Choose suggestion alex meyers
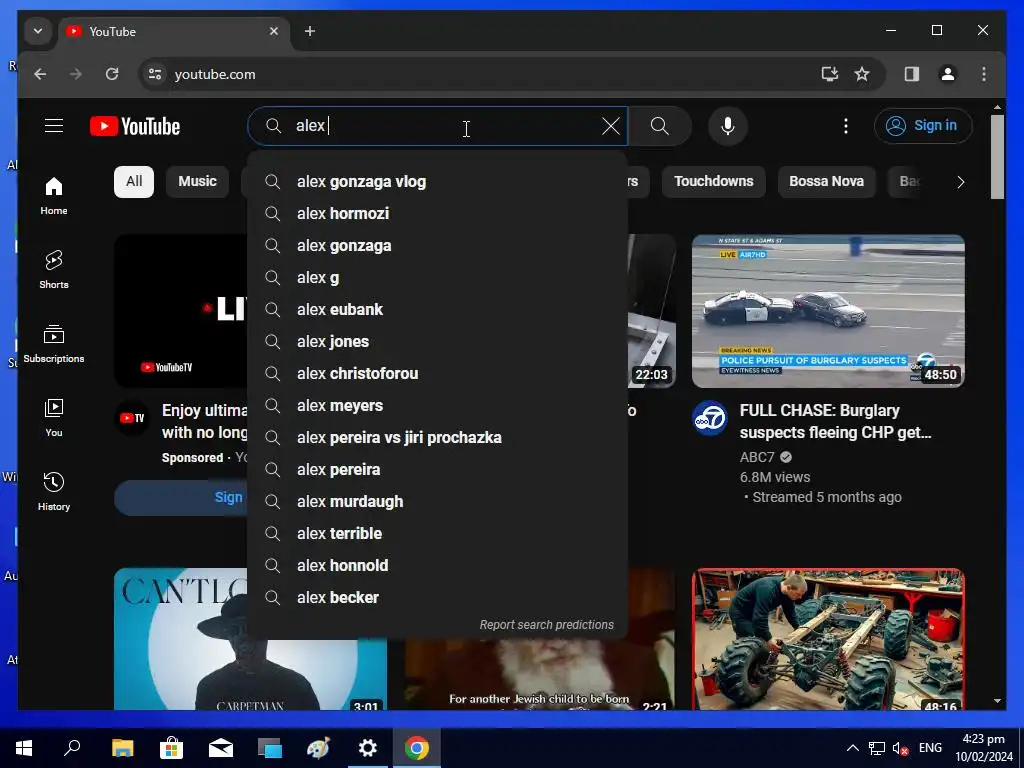1024x768 pixels. (x=438, y=406)
